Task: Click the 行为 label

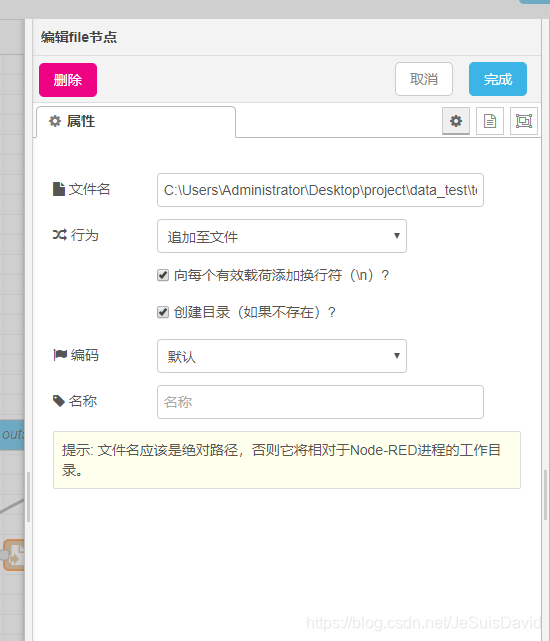Action: pyautogui.click(x=76, y=235)
